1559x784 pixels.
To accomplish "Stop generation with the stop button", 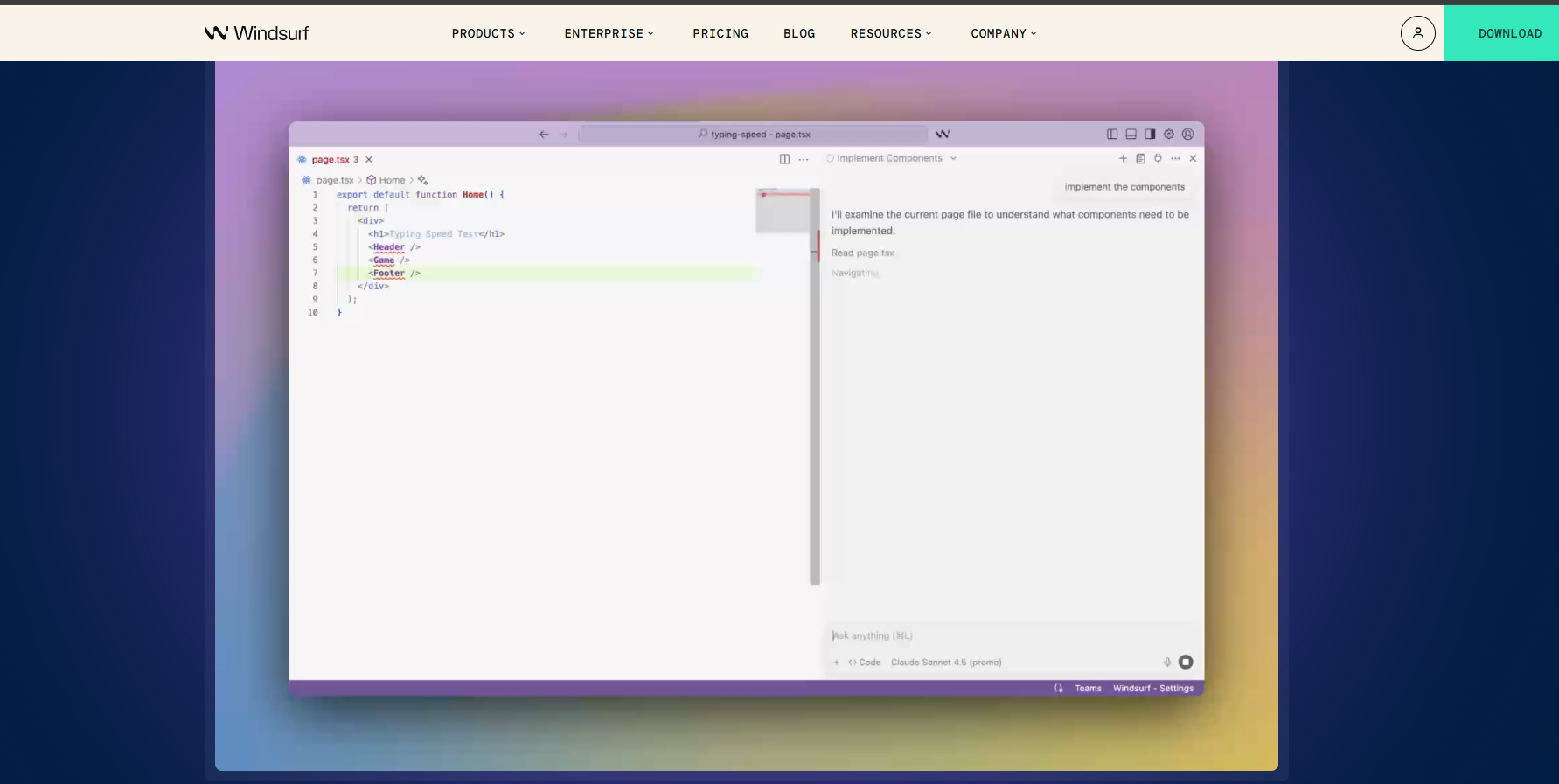I will coord(1186,663).
